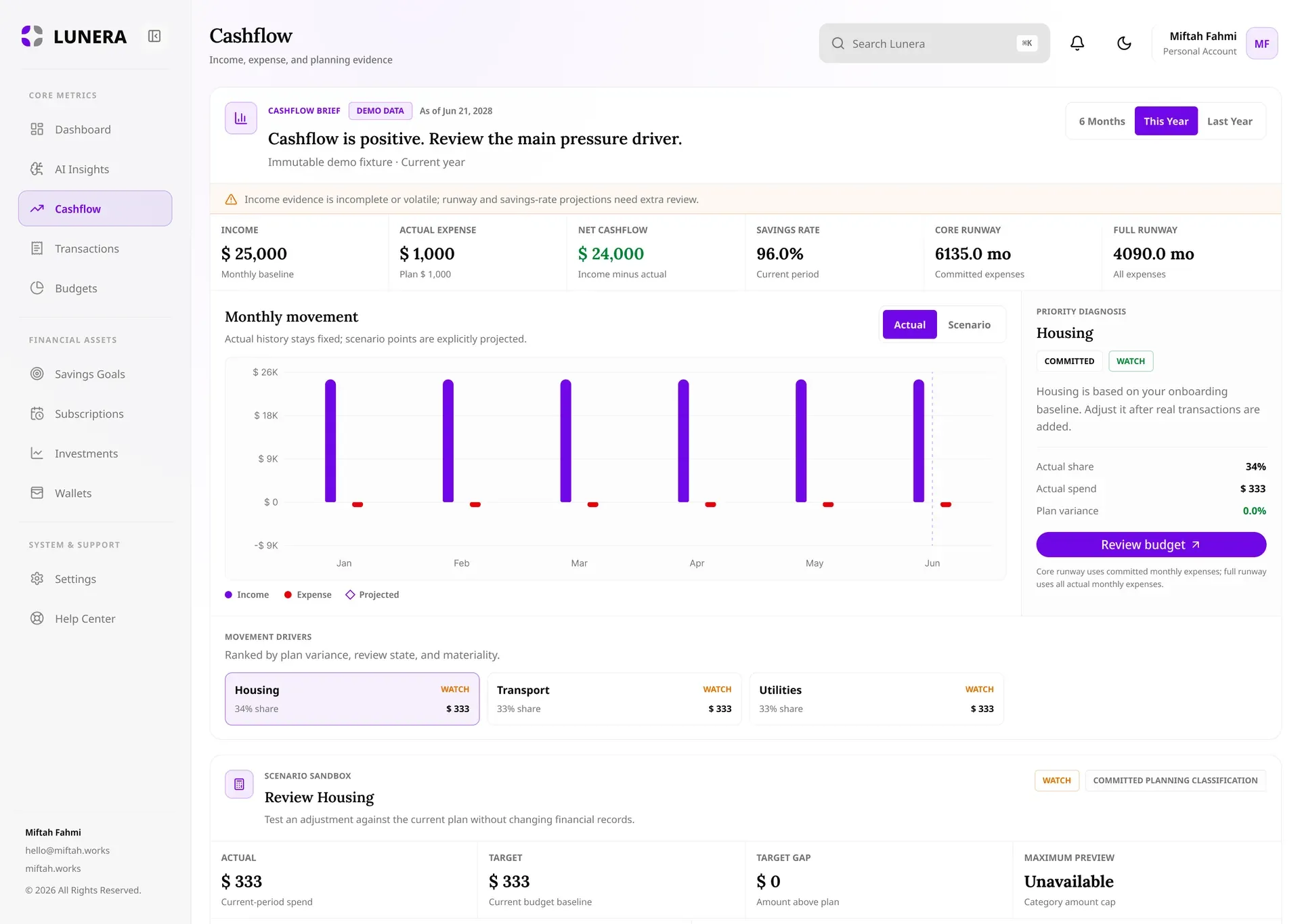
Task: Click the Scenario Sandbox calculator icon
Action: [239, 785]
